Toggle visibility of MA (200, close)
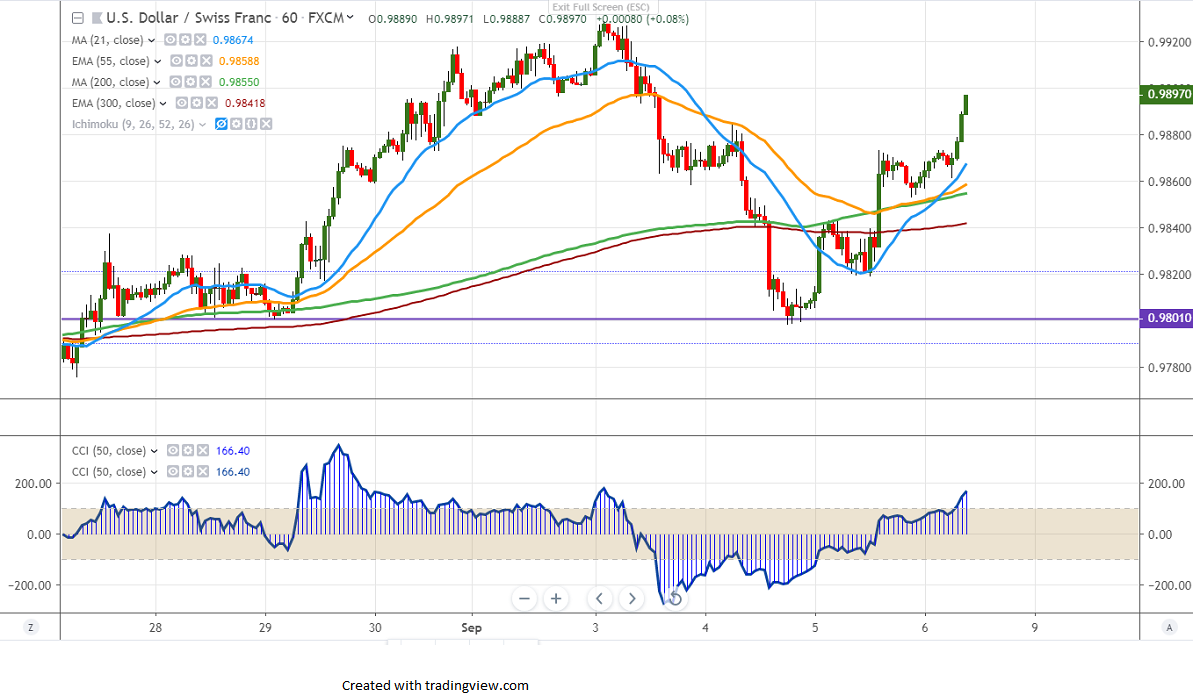Image resolution: width=1193 pixels, height=697 pixels. coord(176,81)
